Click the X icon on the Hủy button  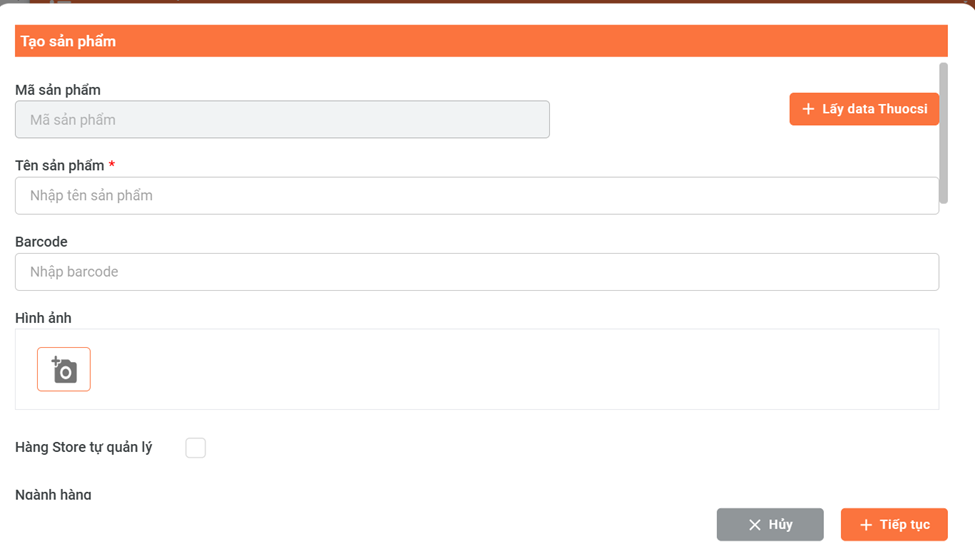[755, 525]
